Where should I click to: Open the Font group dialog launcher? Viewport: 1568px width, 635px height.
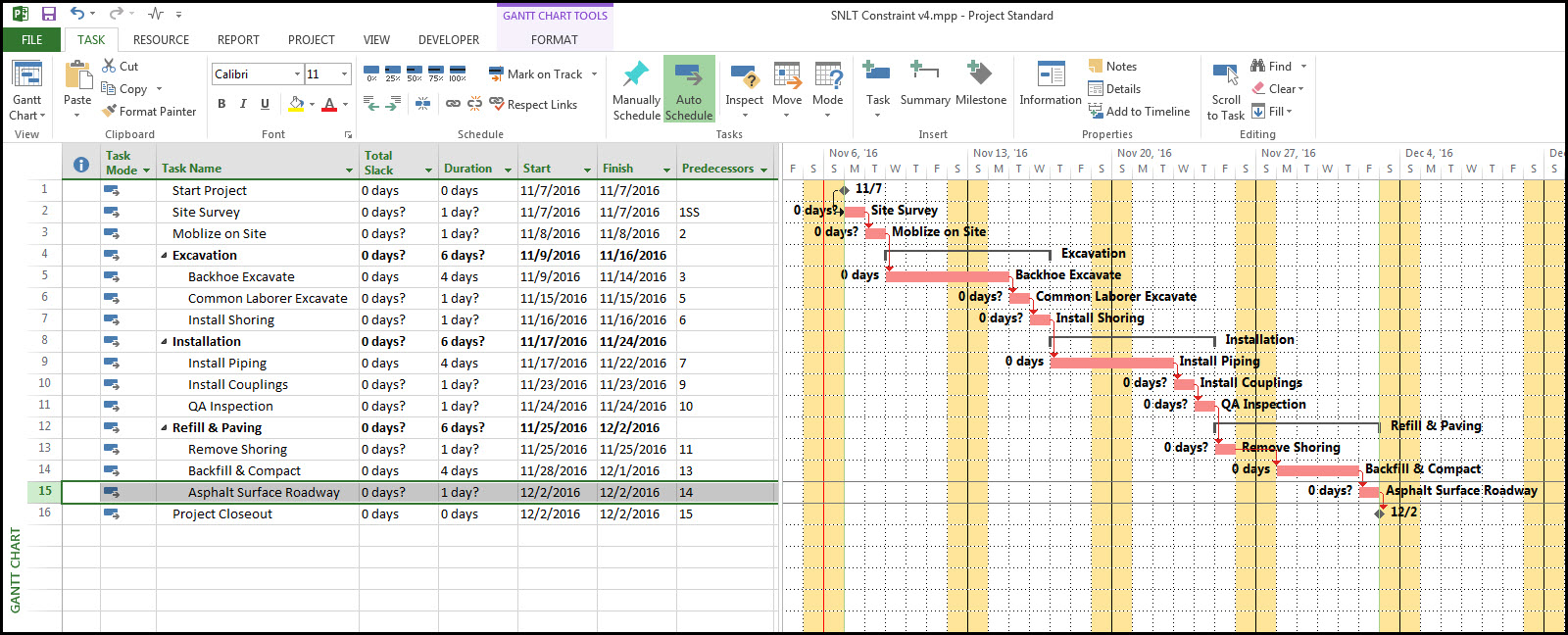[x=348, y=134]
